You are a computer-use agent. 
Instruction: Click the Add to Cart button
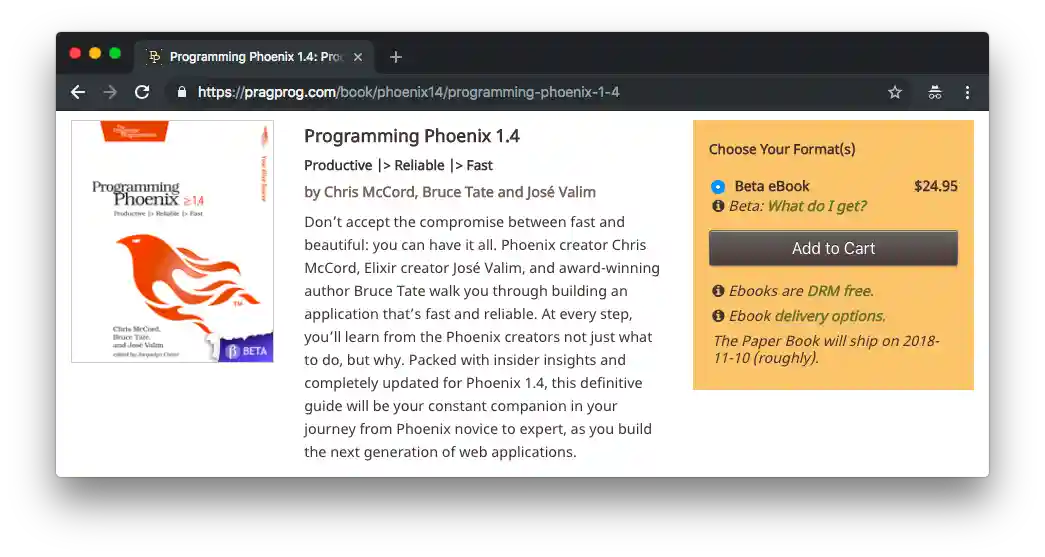pyautogui.click(x=833, y=248)
